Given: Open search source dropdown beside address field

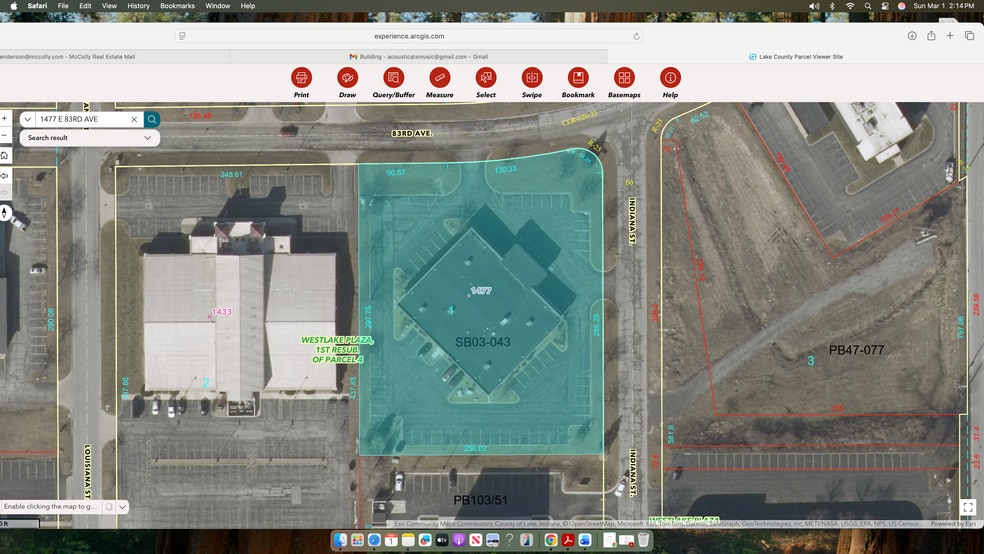Looking at the screenshot, I should coord(29,119).
